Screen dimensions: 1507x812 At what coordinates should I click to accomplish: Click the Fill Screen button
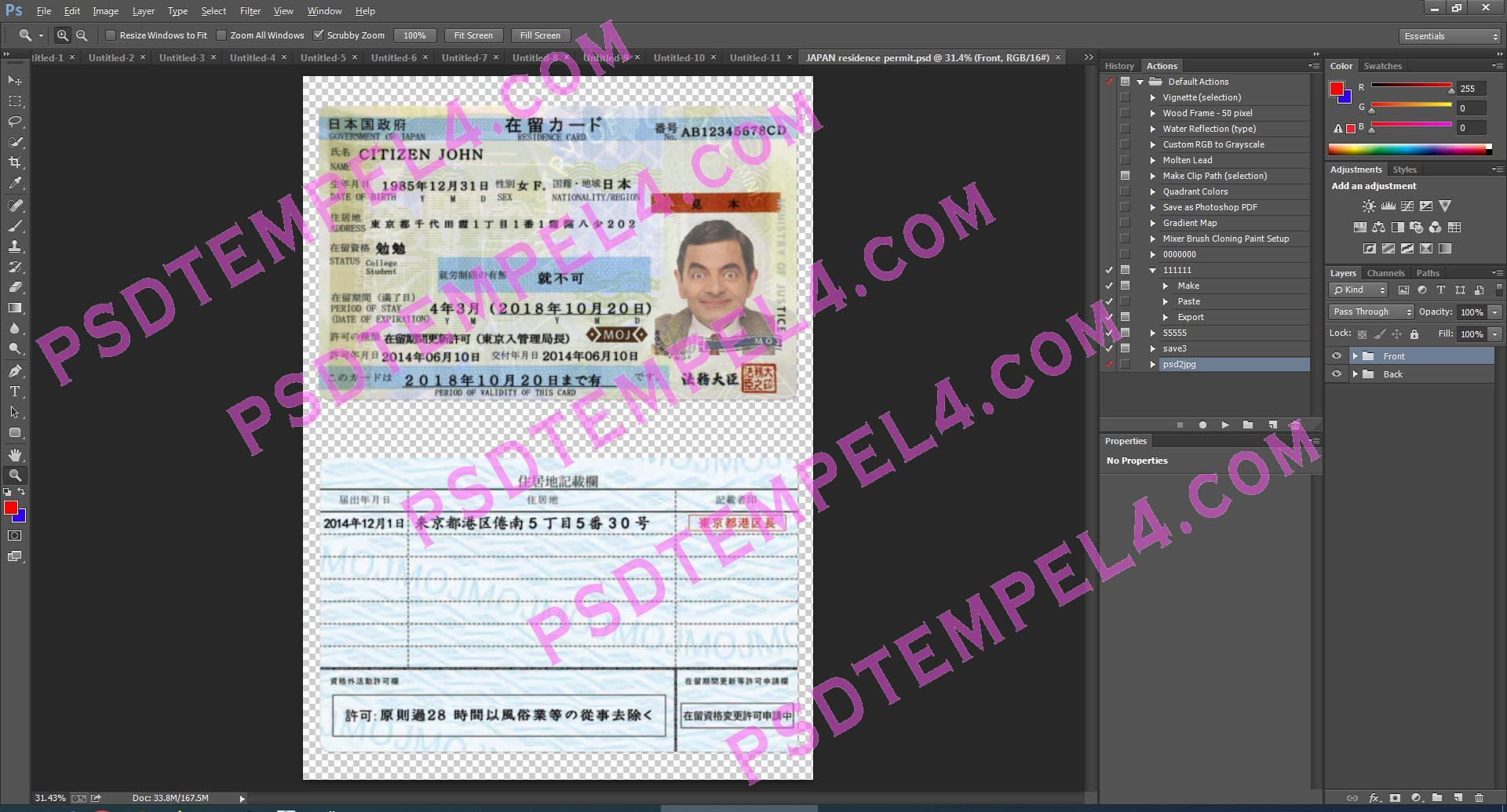pos(540,35)
